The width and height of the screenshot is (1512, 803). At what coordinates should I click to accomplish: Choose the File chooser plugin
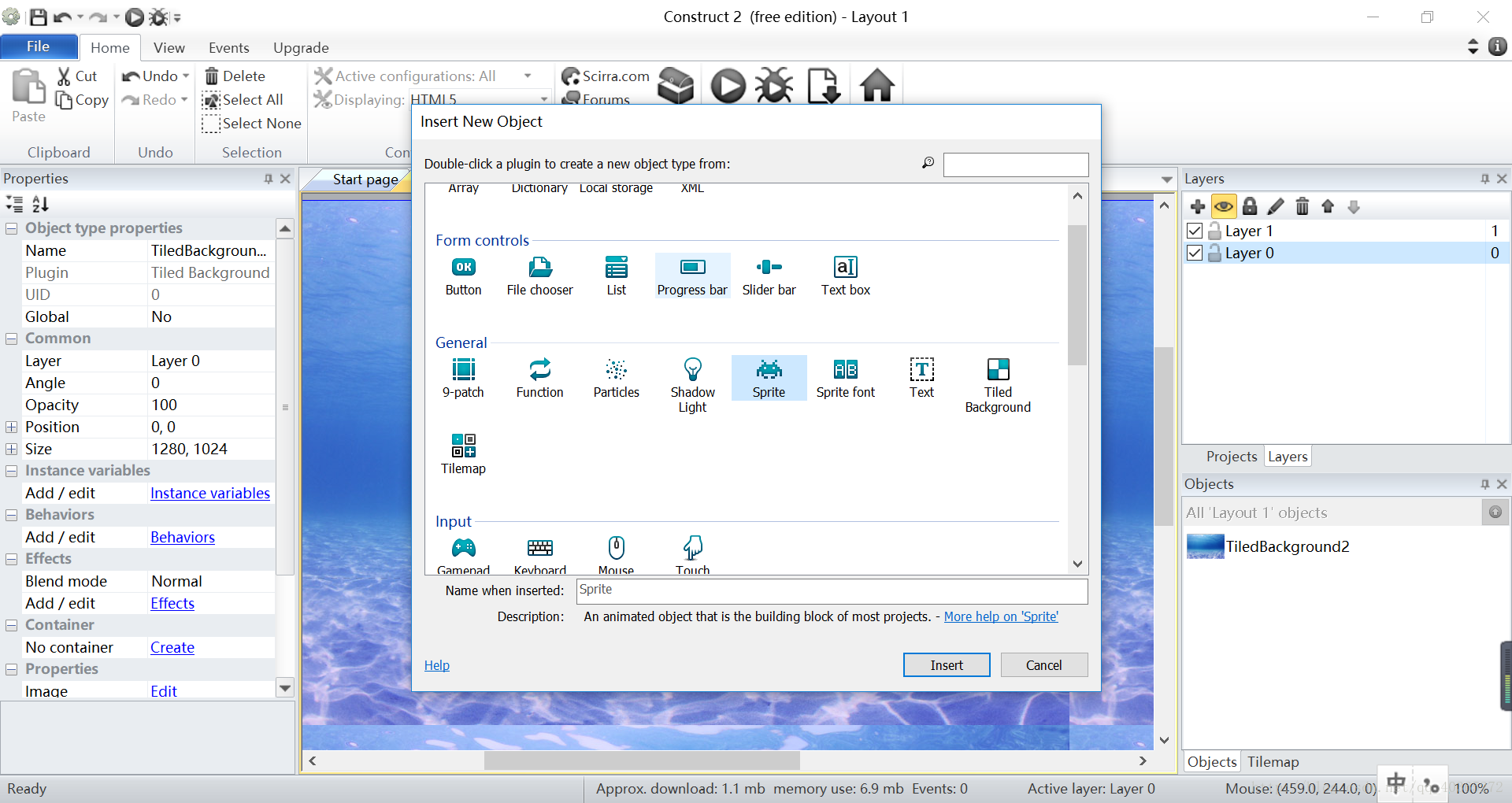point(539,276)
